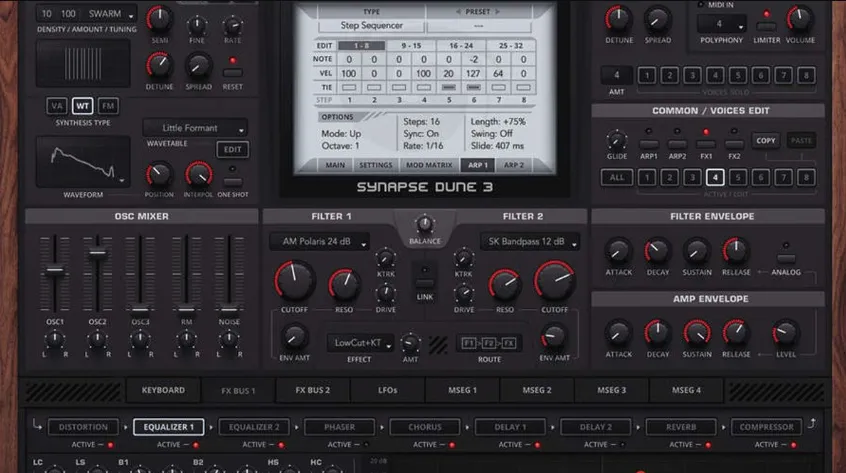The image size is (846, 473).
Task: Toggle the ONE SHOT switch
Action: click(233, 182)
